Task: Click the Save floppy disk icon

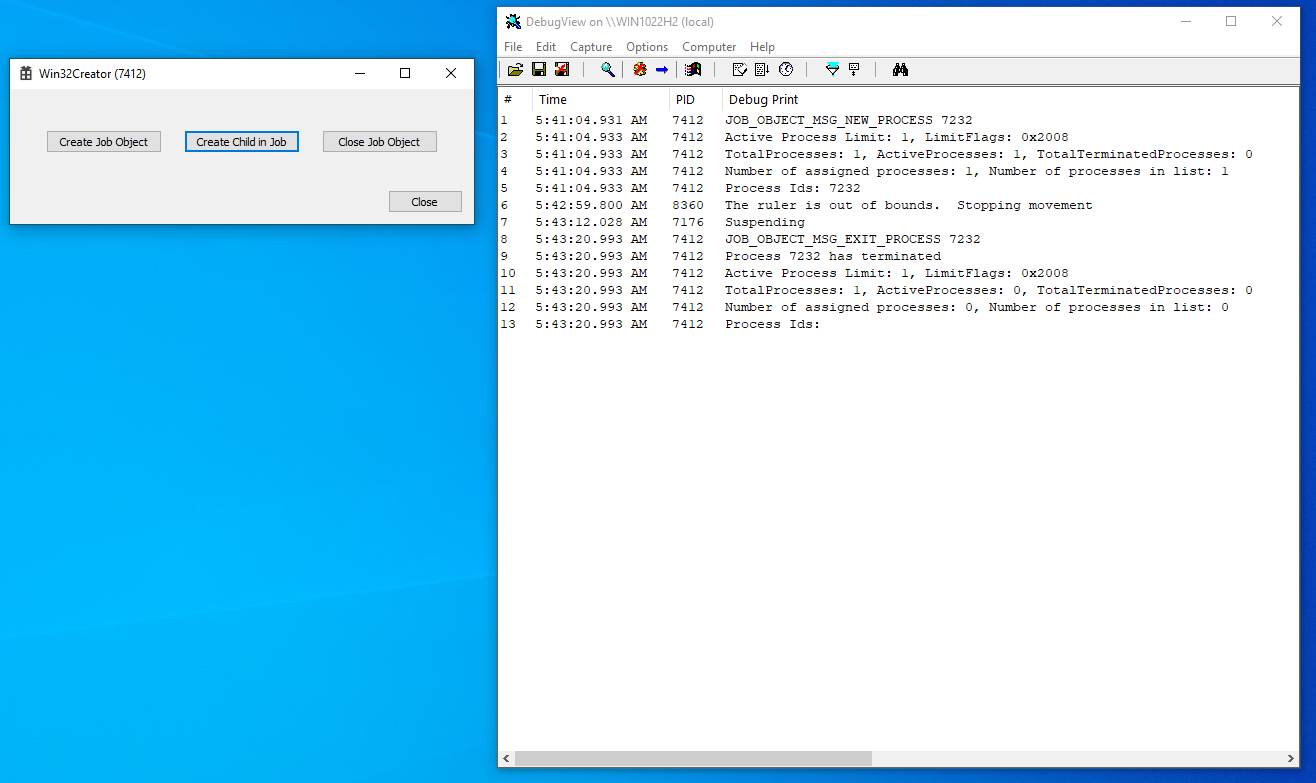Action: click(539, 69)
